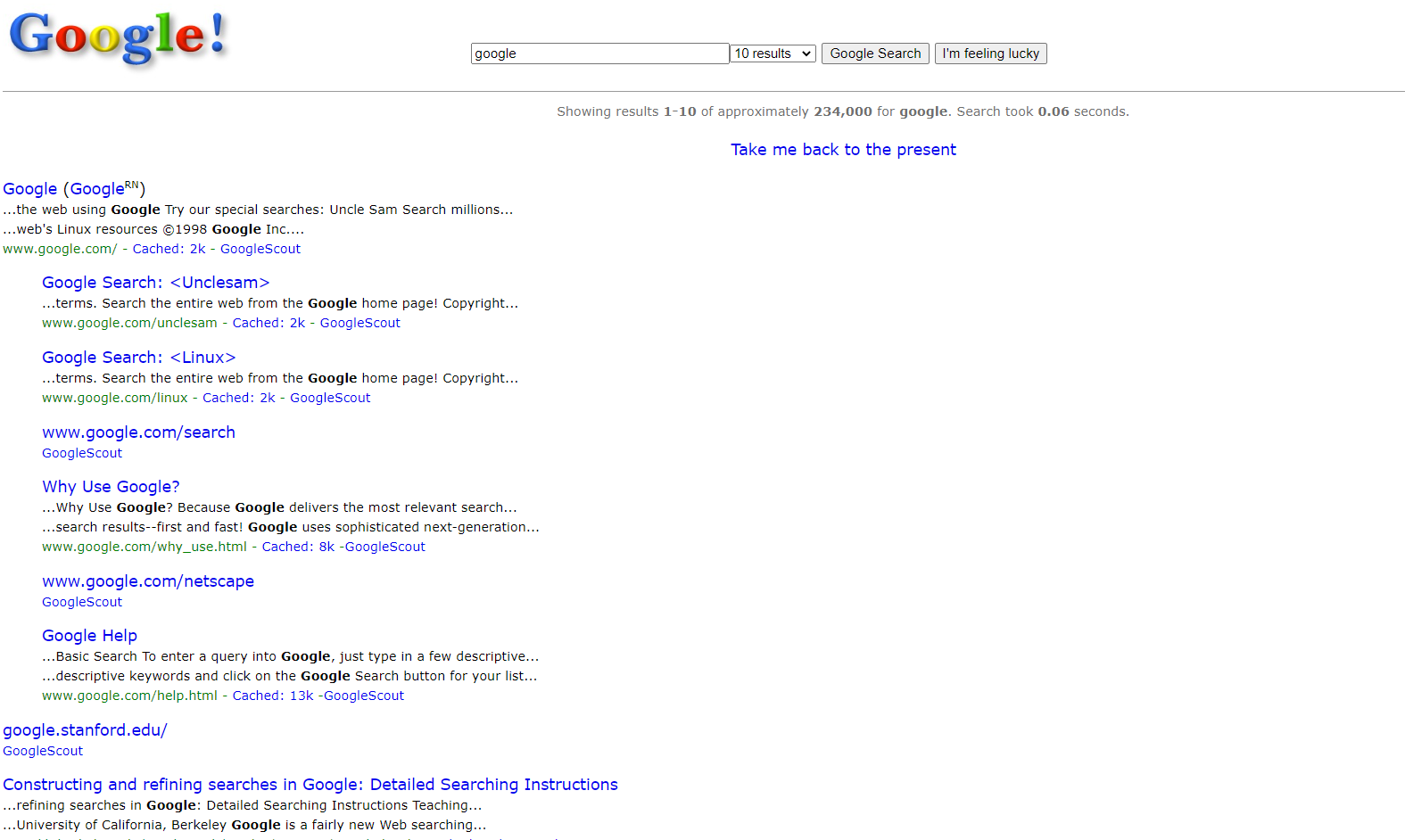Screen dimensions: 1405x840
Task: Visit the www.google.com/netscape result link
Action: pyautogui.click(x=148, y=581)
